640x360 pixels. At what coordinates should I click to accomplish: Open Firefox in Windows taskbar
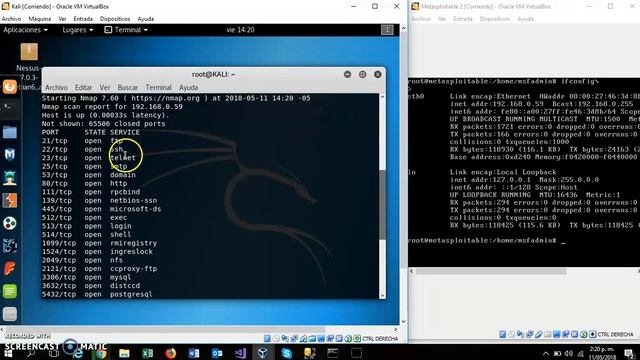click(x=171, y=353)
